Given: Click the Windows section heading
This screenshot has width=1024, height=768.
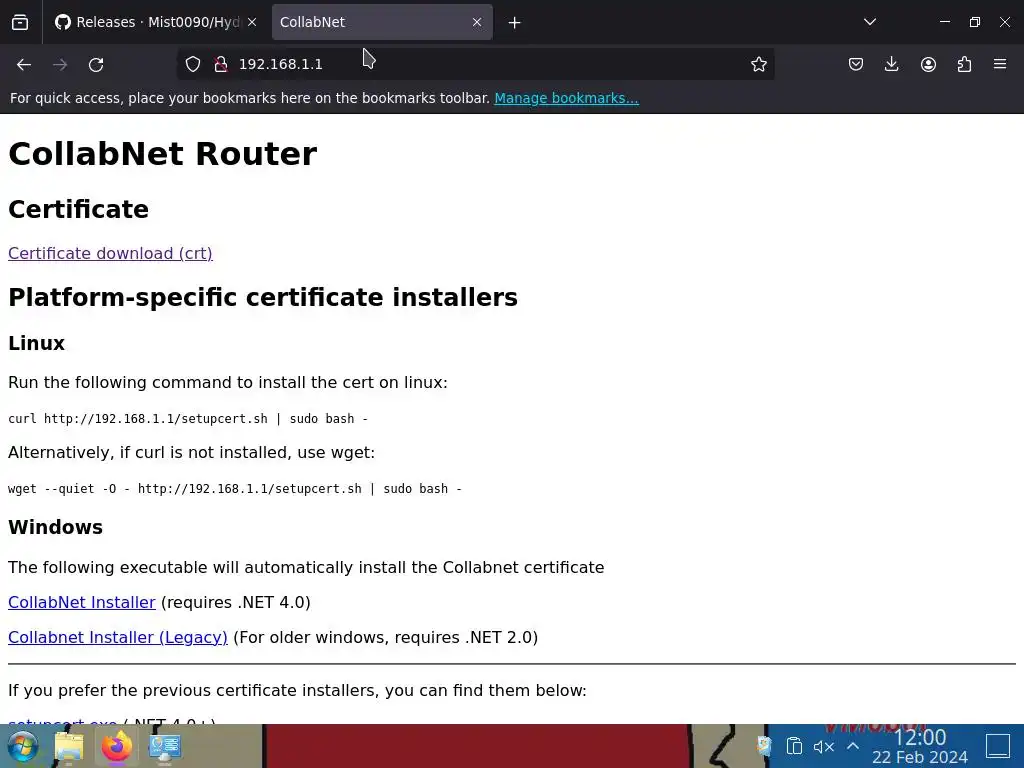Looking at the screenshot, I should point(56,527).
